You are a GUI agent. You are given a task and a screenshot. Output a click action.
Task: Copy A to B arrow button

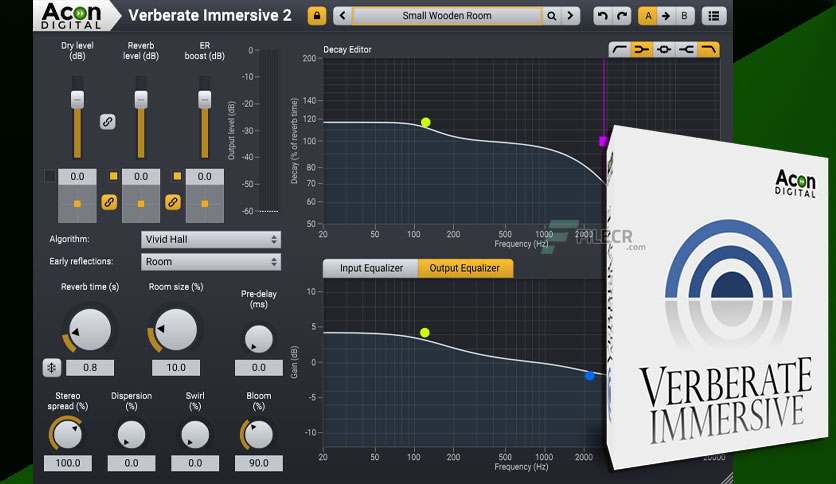[666, 16]
